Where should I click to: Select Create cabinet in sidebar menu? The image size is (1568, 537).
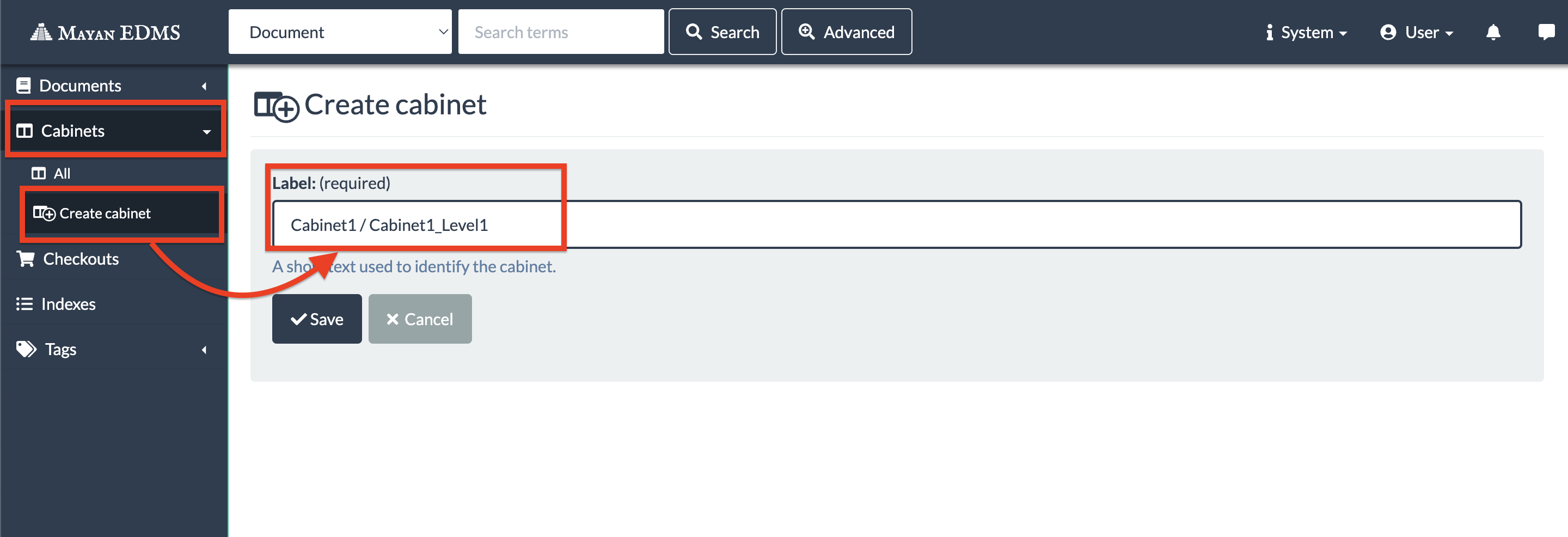tap(105, 213)
